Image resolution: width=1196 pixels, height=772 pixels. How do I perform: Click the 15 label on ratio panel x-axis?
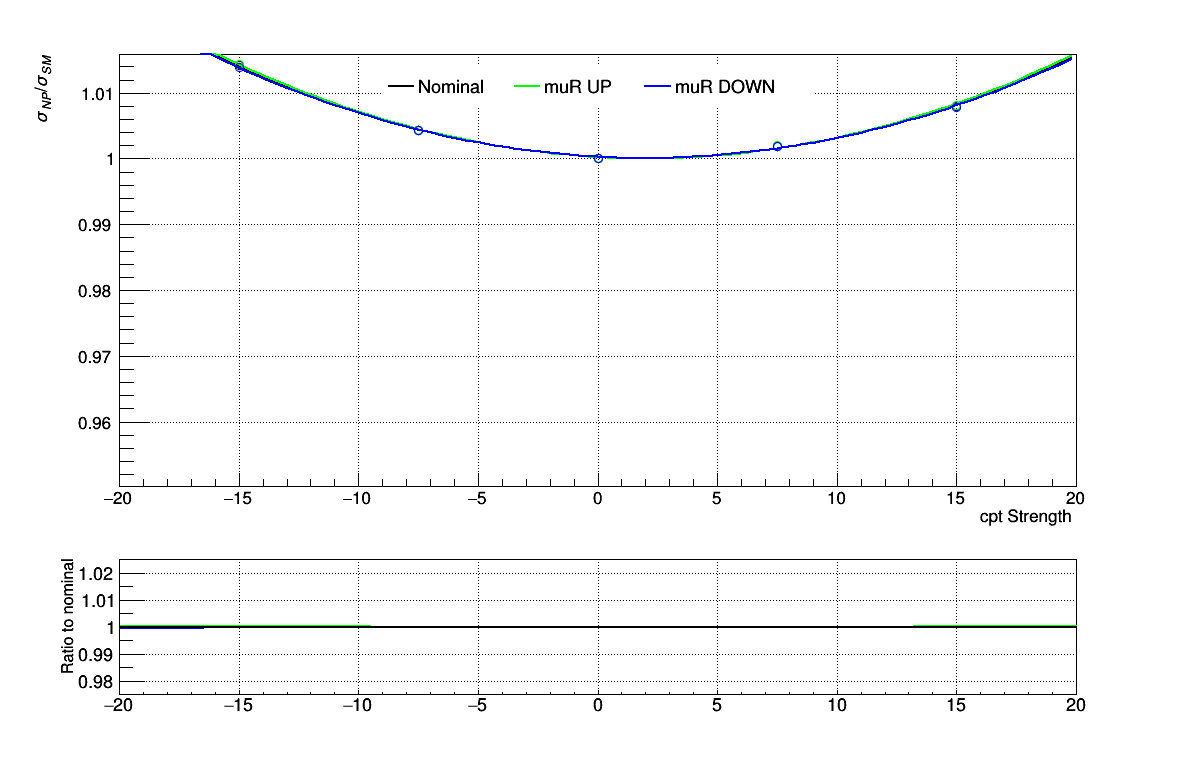click(x=956, y=705)
